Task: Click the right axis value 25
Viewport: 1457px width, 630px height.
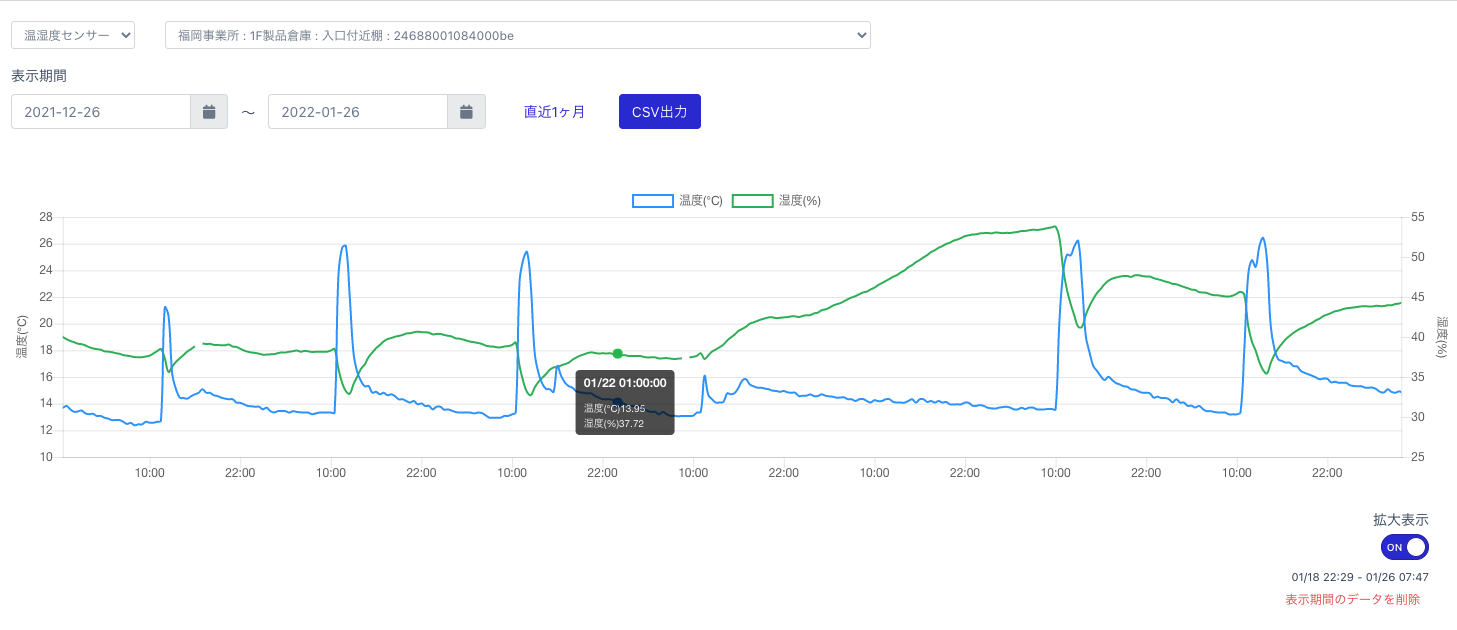Action: 1418,457
